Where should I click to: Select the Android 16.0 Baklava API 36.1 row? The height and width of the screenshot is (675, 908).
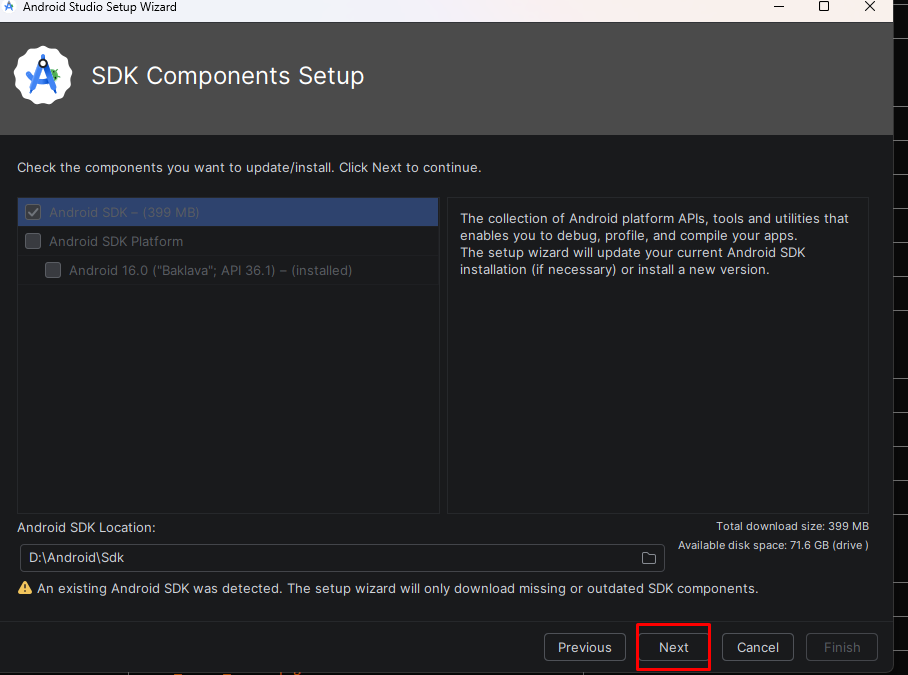[228, 270]
